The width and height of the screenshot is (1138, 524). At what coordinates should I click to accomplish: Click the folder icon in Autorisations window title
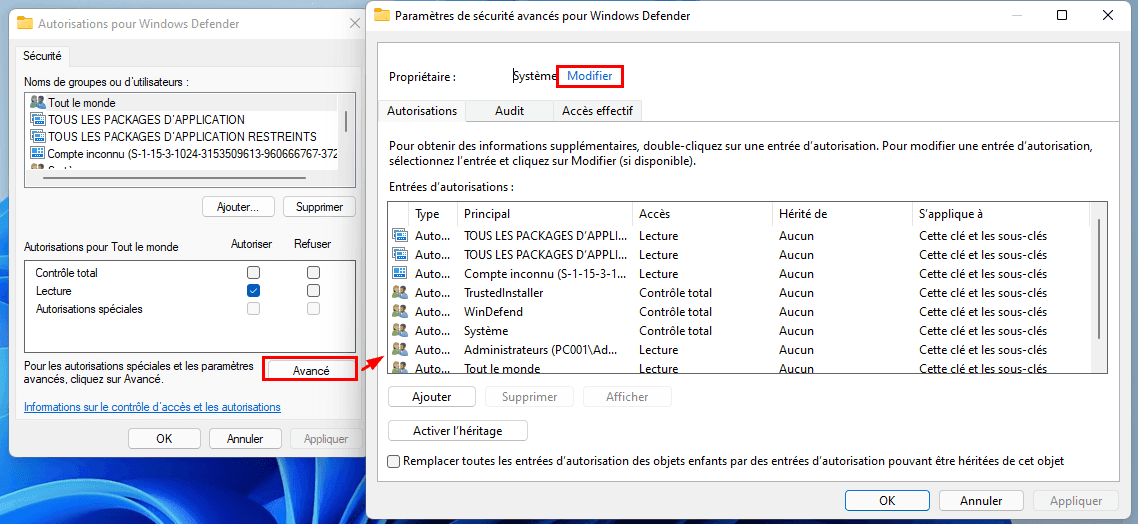(25, 23)
